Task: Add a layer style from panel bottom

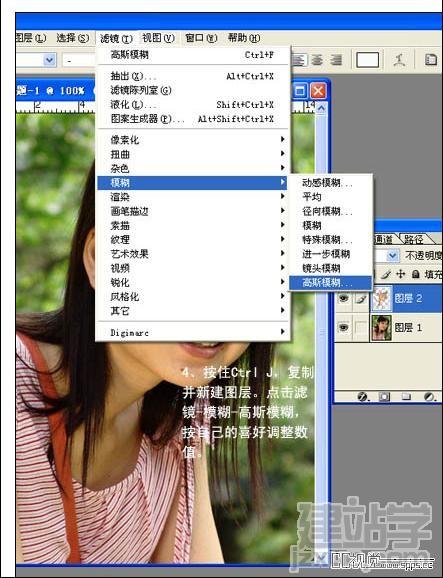Action: pos(363,397)
